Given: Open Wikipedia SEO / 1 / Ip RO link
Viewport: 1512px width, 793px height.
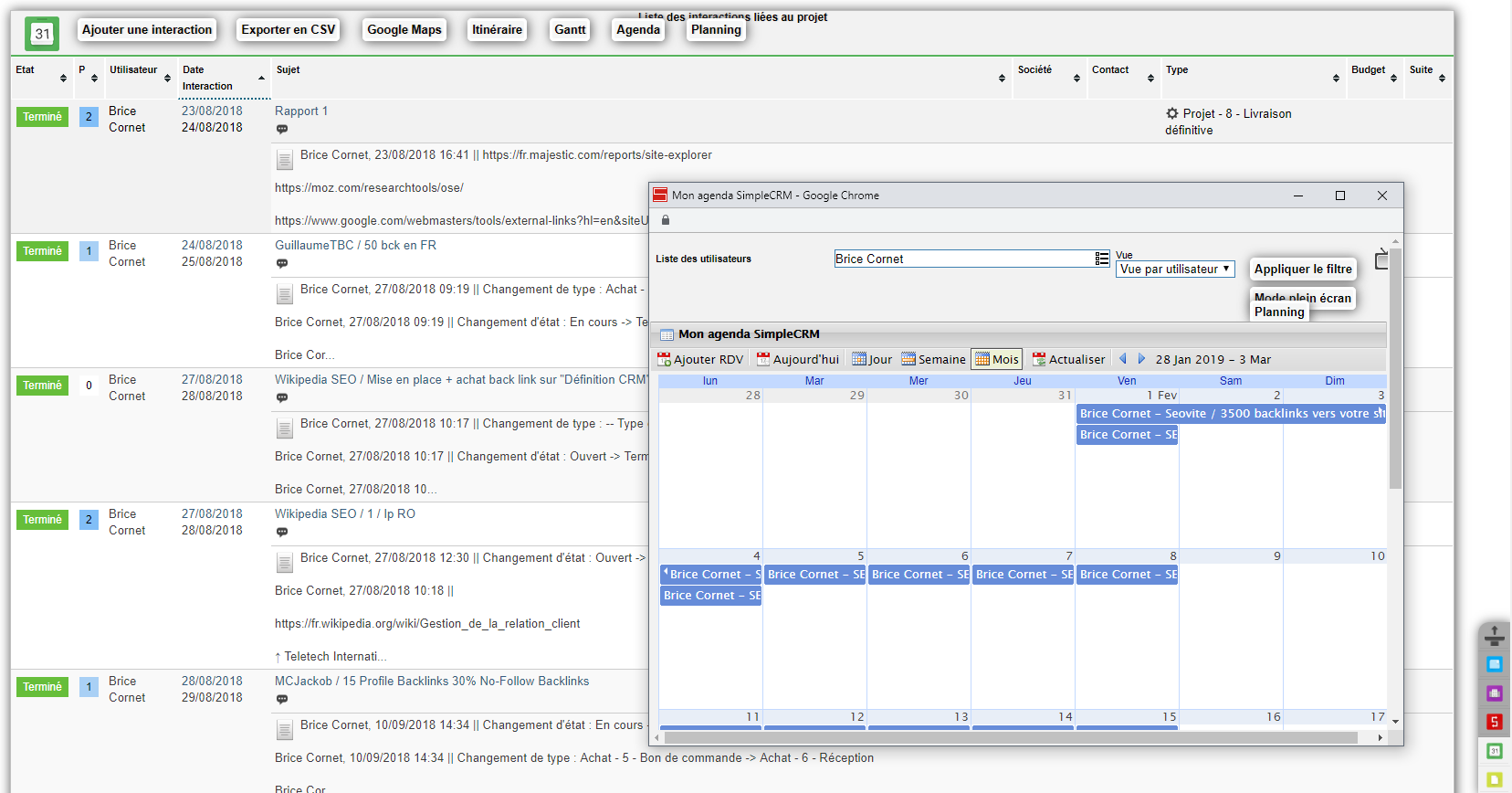Looking at the screenshot, I should 345,513.
